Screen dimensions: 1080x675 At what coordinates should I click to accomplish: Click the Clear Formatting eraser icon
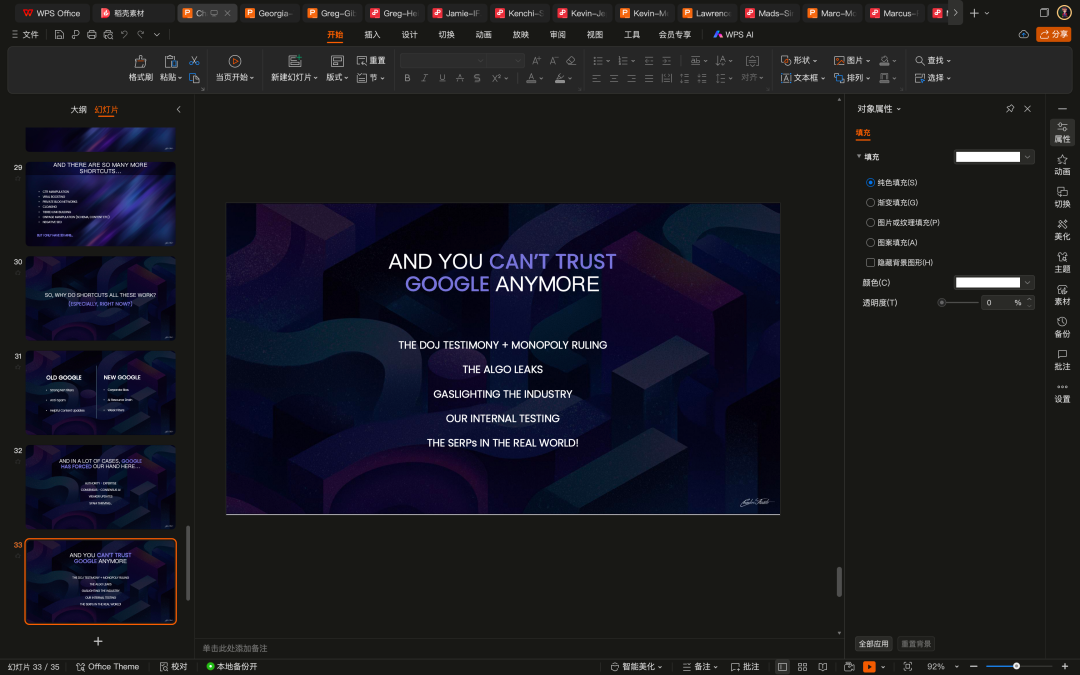(571, 61)
